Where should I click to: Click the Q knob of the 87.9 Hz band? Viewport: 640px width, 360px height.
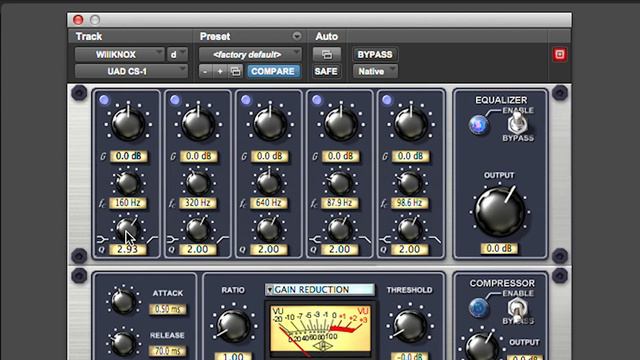(x=340, y=229)
